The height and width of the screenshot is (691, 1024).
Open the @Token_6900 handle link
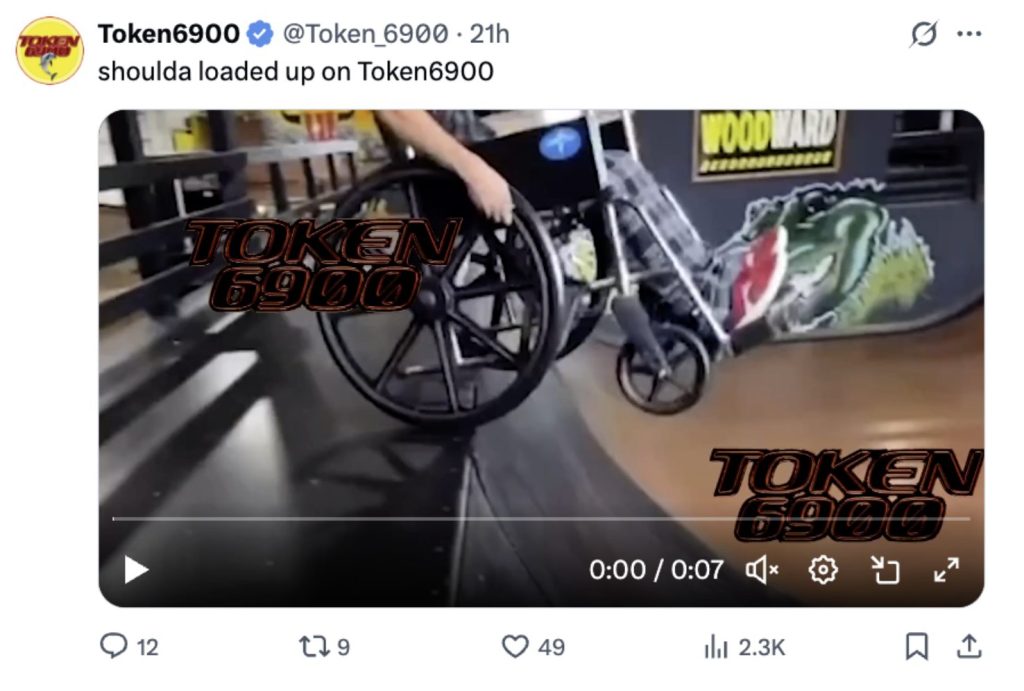coord(366,34)
